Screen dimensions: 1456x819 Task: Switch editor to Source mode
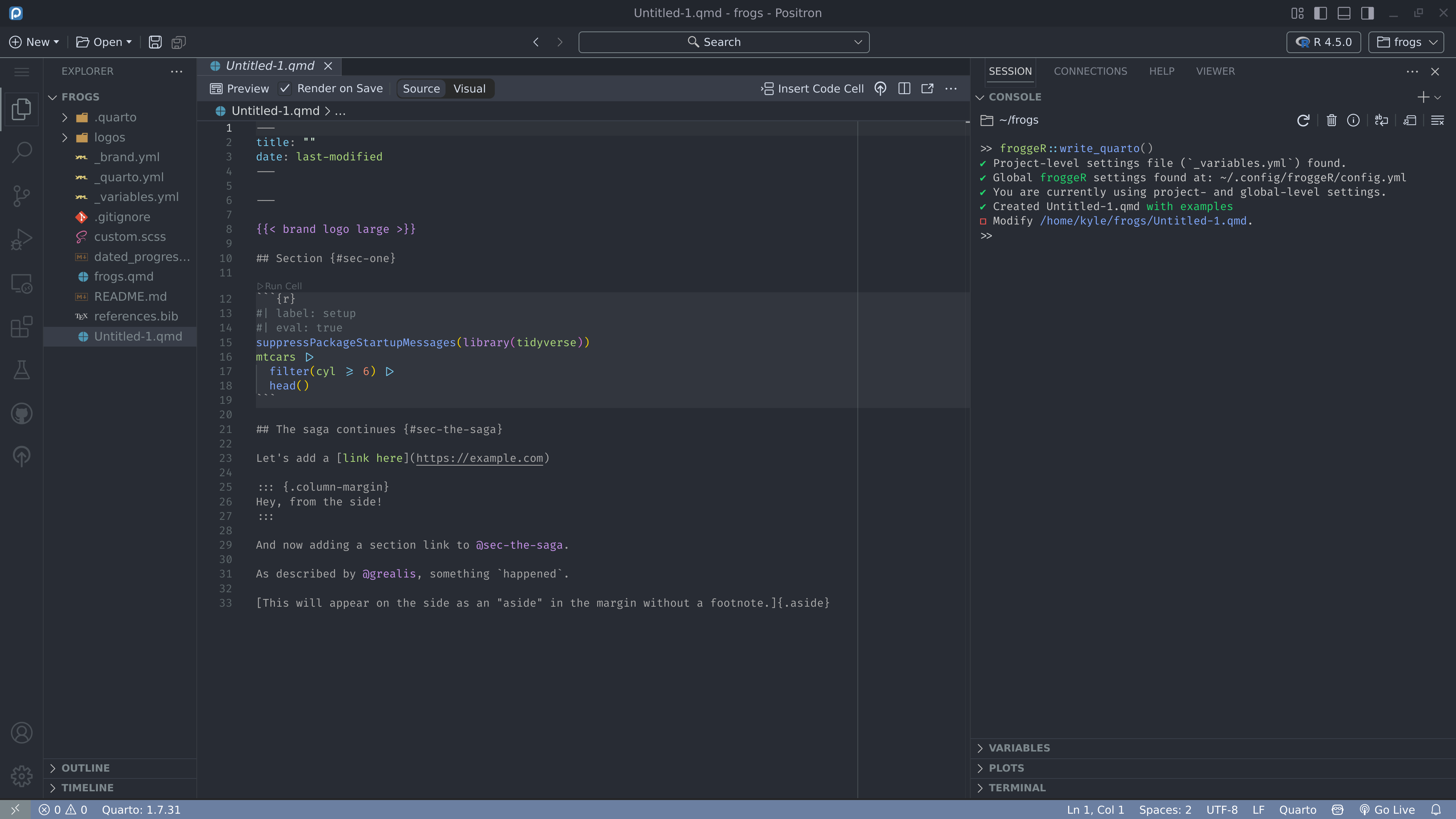[421, 89]
